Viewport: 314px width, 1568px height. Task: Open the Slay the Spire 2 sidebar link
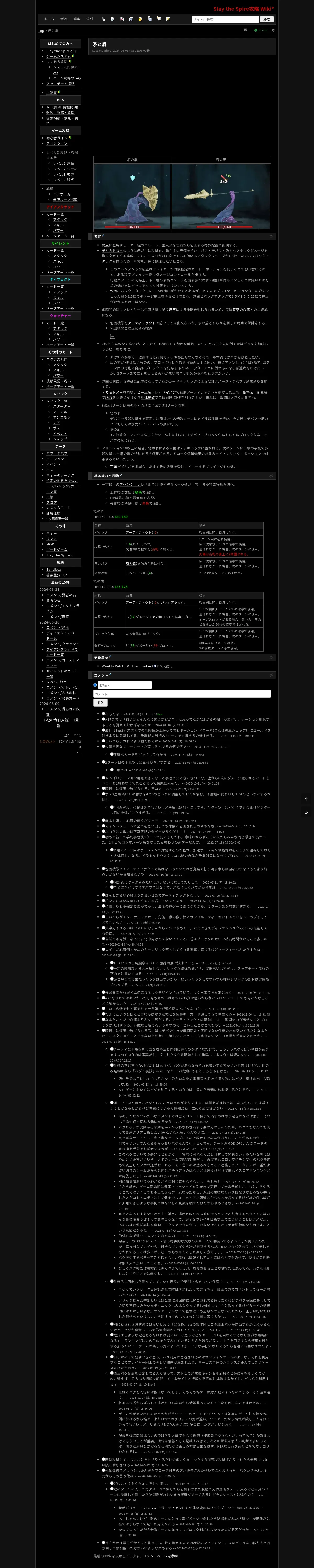coord(59,555)
